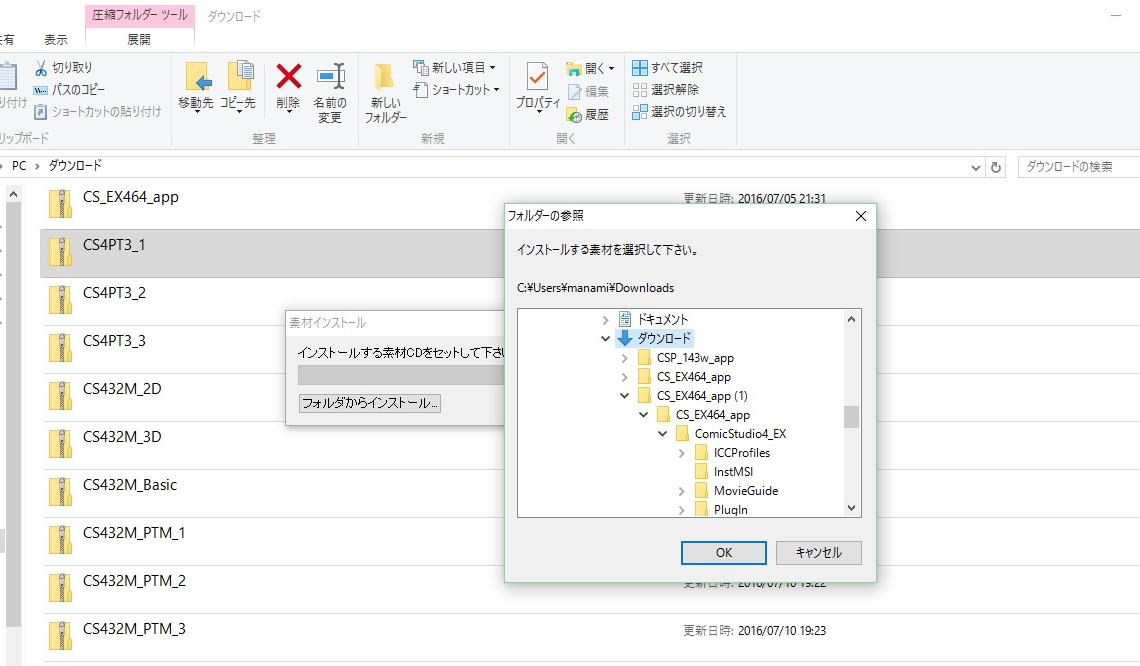Viewport: 1140px width, 666px height.
Task: Click Select all (すべて選択) icon
Action: (640, 68)
